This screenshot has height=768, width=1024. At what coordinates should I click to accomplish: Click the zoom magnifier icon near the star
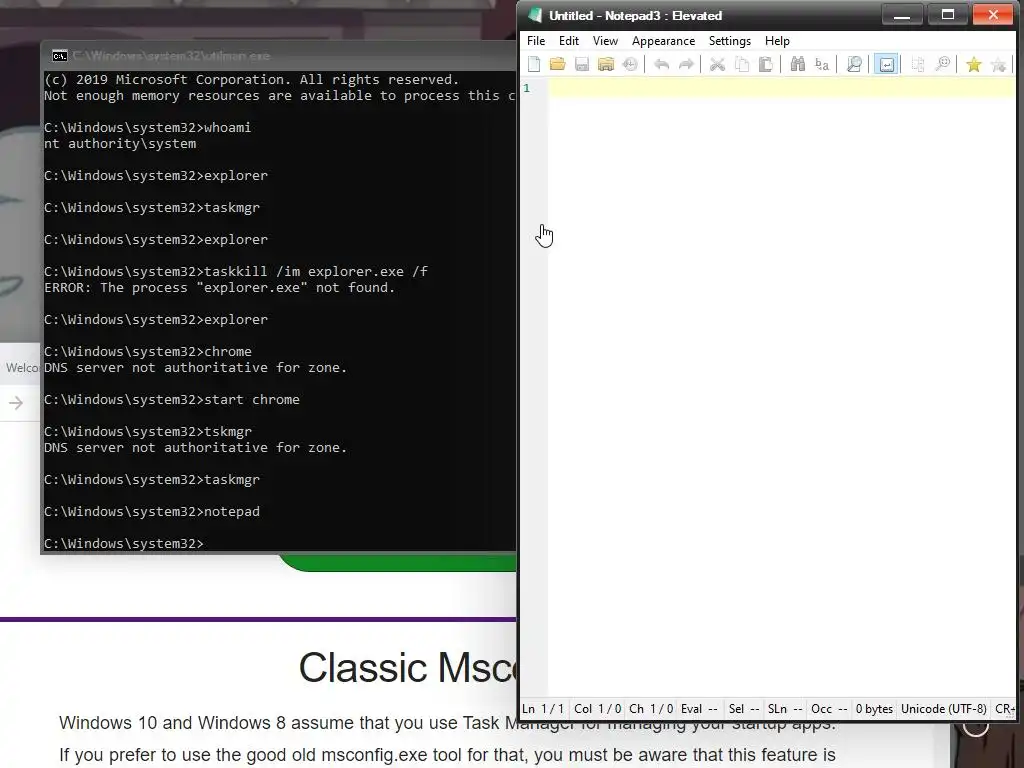(942, 64)
